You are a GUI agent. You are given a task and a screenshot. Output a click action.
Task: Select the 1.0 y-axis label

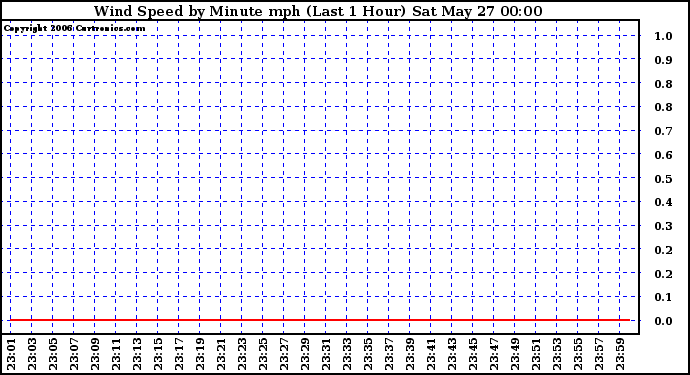coord(663,36)
